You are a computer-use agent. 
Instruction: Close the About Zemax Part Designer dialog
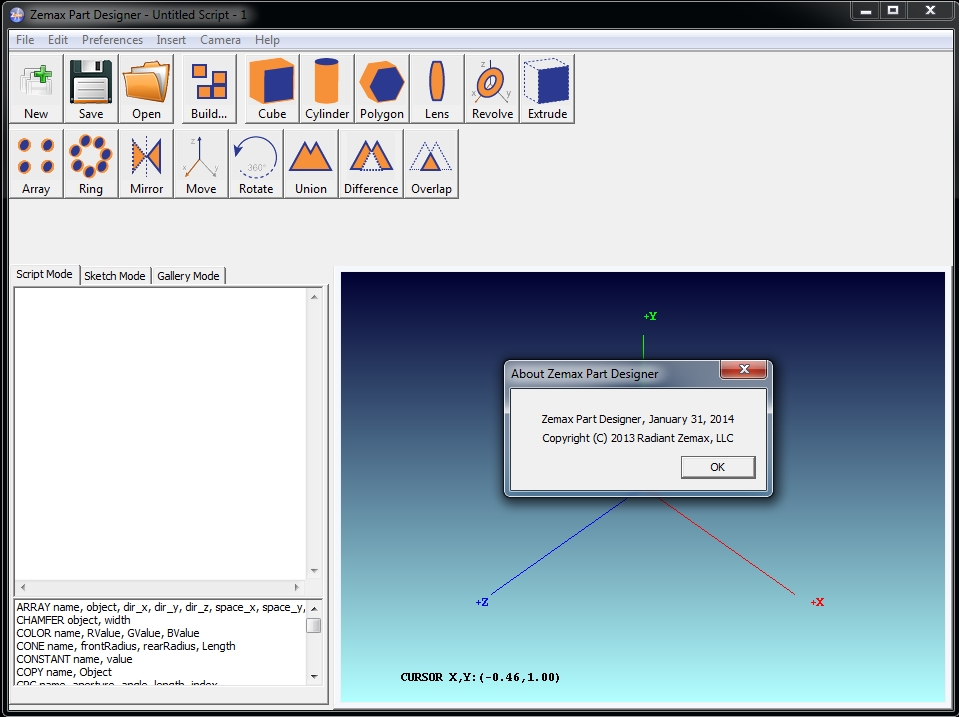(x=744, y=369)
